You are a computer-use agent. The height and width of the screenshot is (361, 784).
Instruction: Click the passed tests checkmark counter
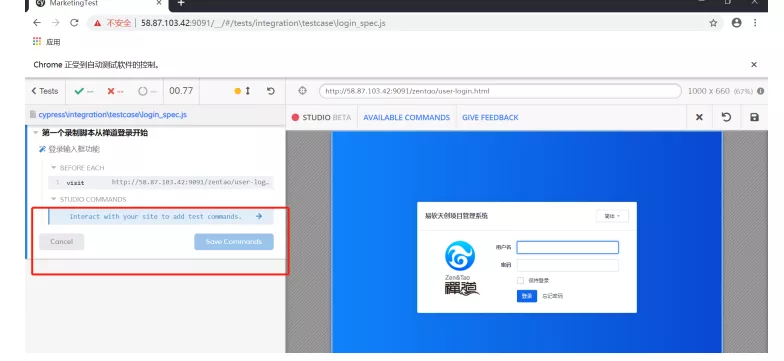point(84,91)
